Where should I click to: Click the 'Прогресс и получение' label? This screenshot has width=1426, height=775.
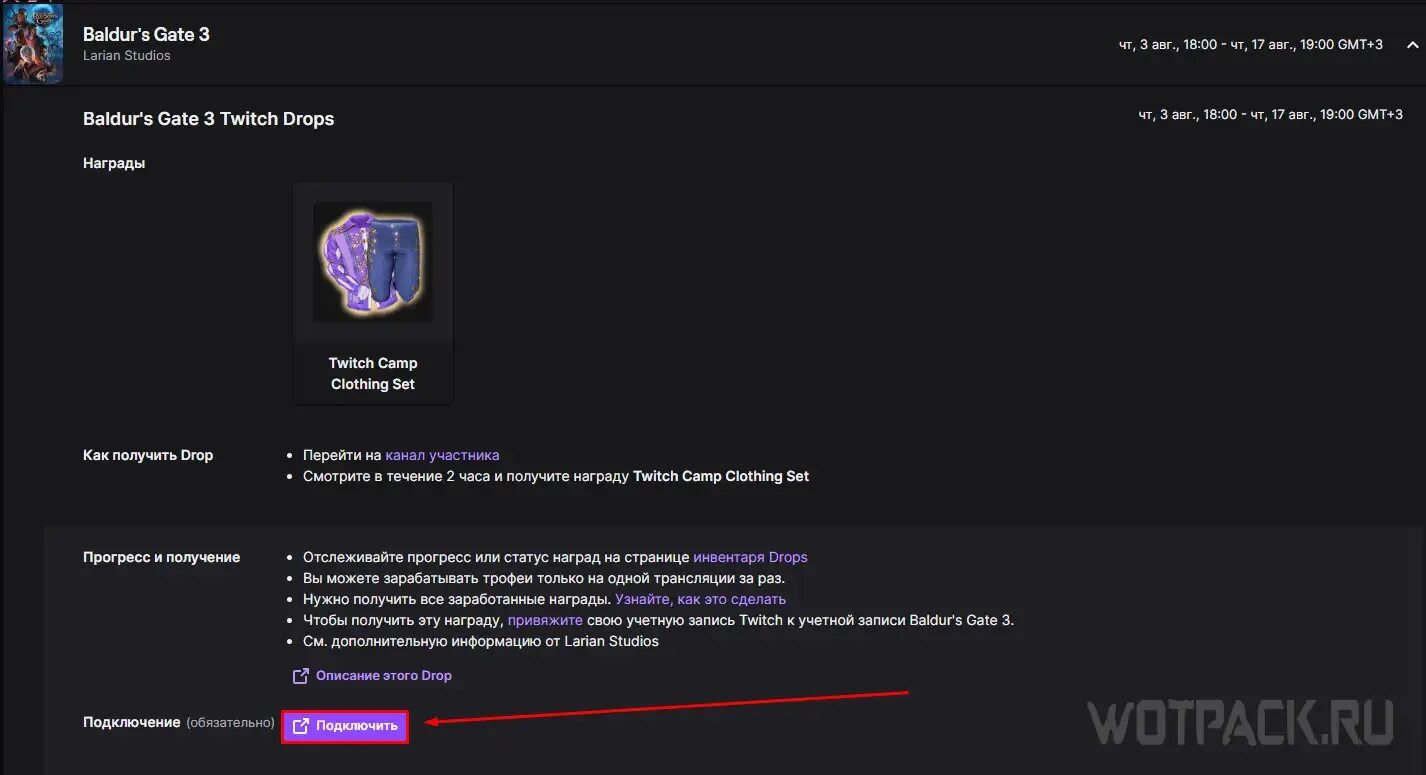161,557
